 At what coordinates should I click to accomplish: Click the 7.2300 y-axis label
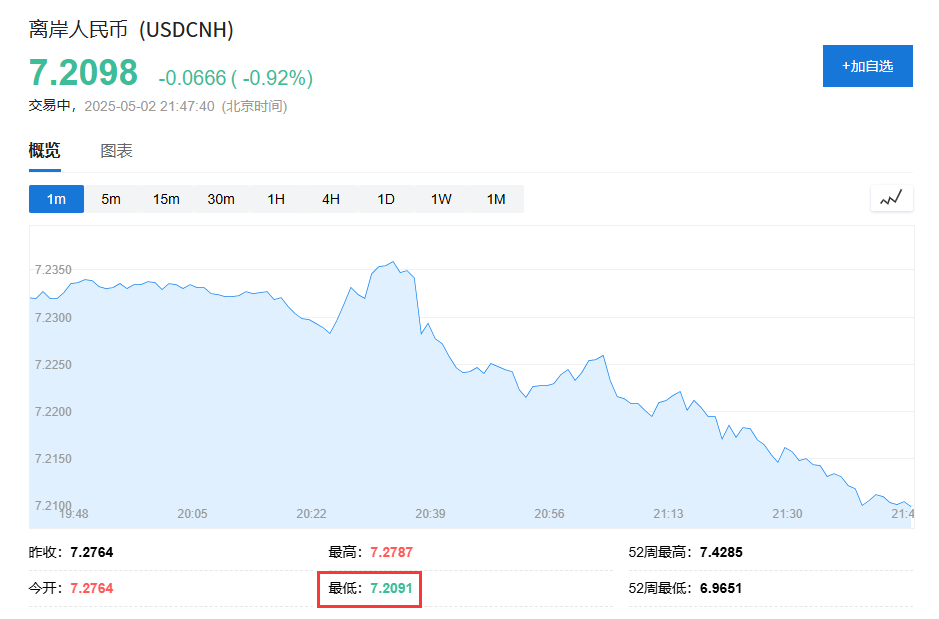tap(53, 318)
